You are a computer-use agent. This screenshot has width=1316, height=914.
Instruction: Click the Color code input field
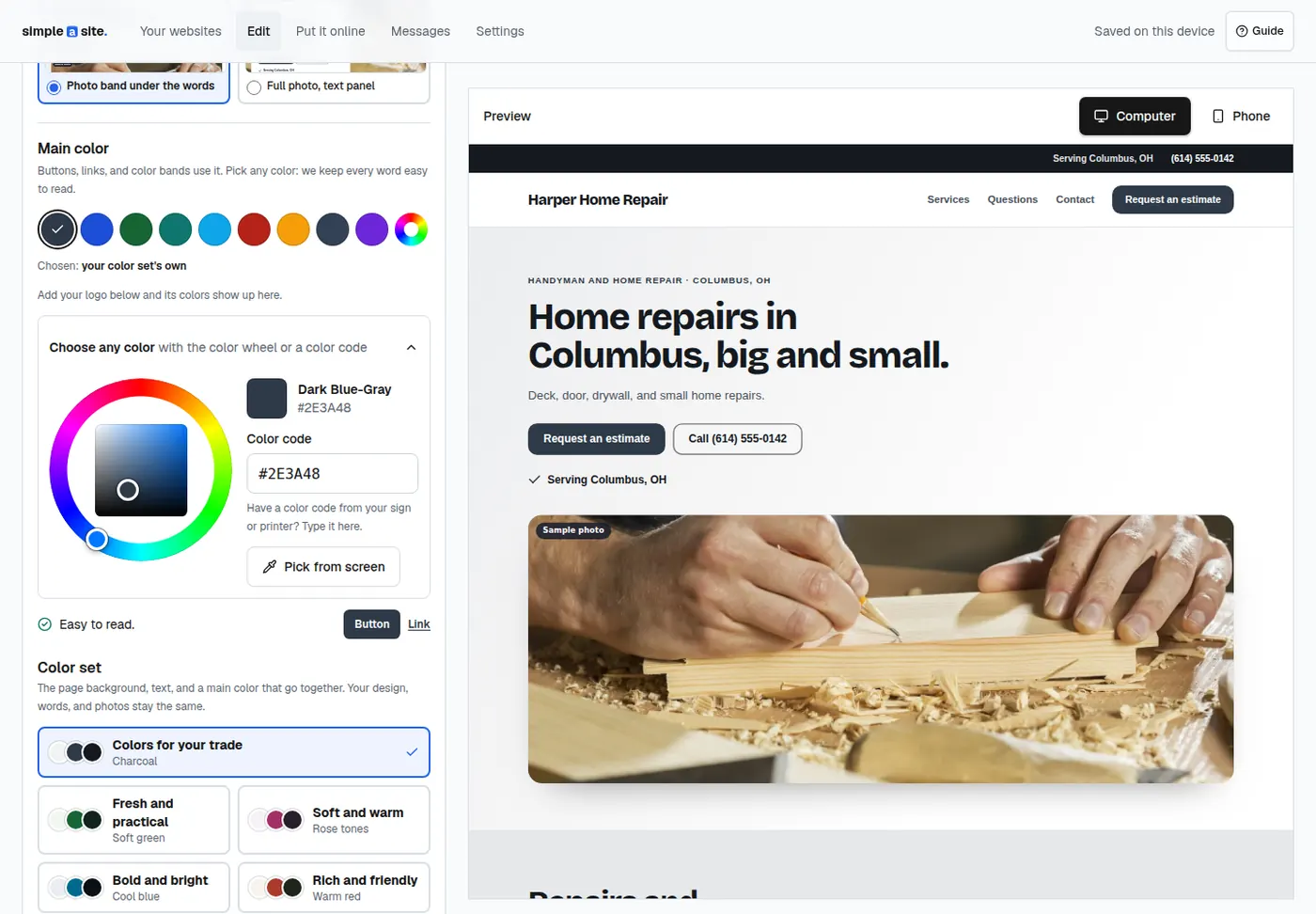click(x=333, y=474)
